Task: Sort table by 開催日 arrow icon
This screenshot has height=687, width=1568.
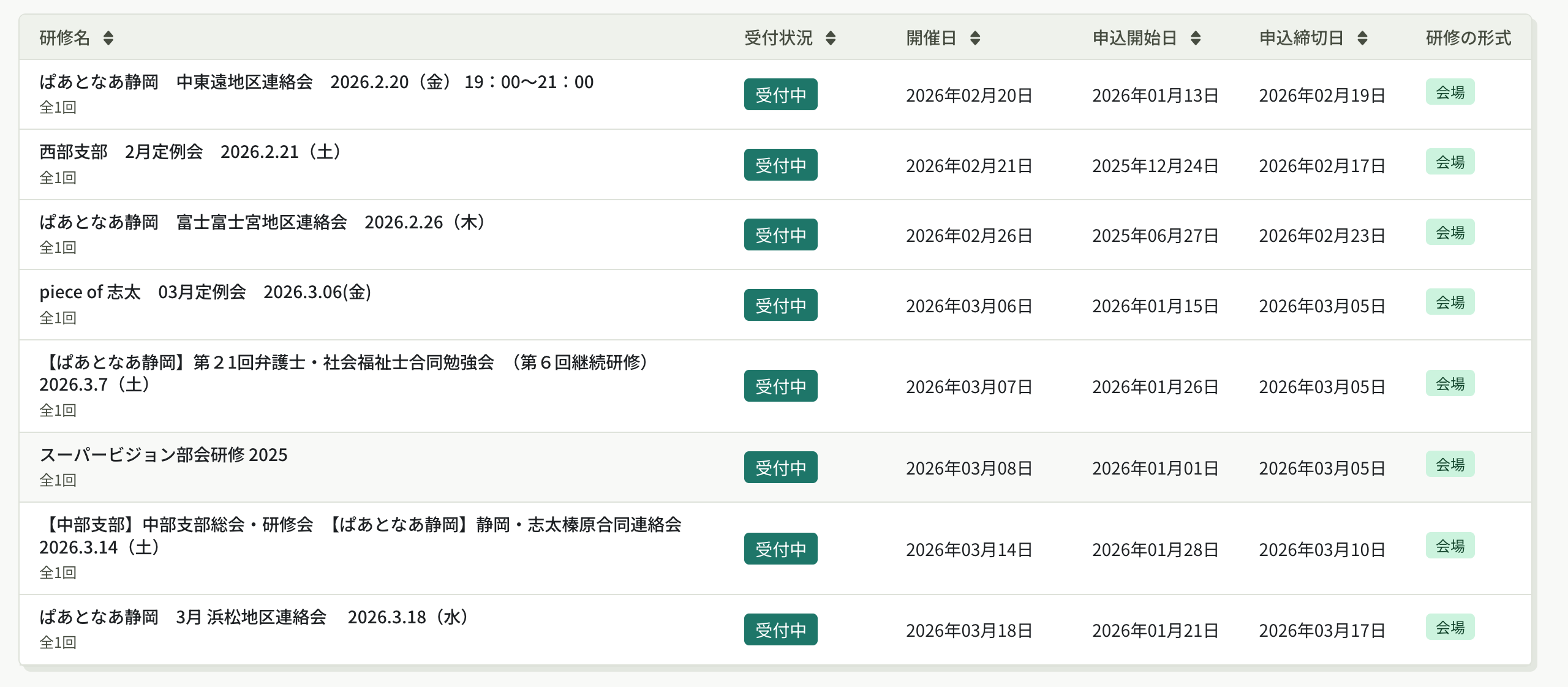Action: (x=975, y=38)
